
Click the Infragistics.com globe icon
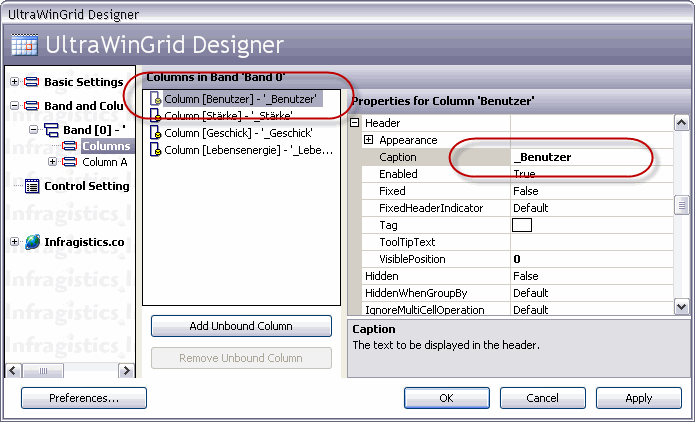coord(32,242)
